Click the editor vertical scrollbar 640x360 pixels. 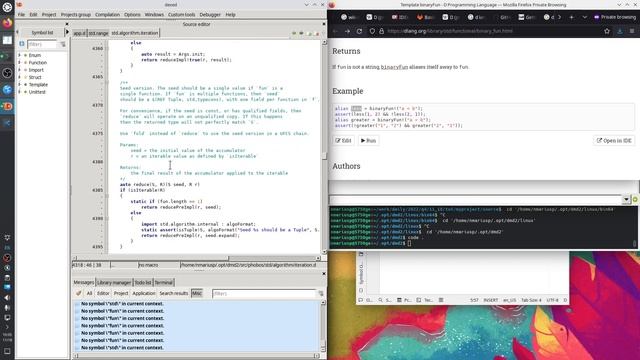pos(324,147)
